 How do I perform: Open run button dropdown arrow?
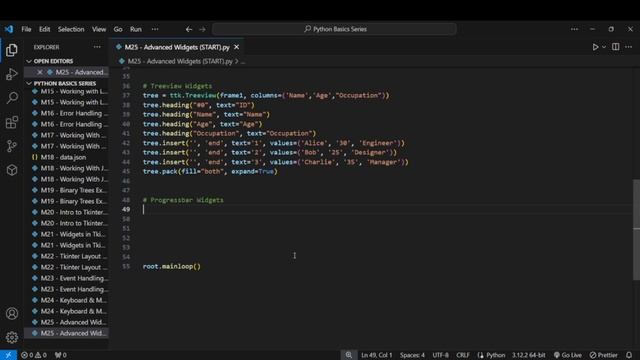point(604,47)
